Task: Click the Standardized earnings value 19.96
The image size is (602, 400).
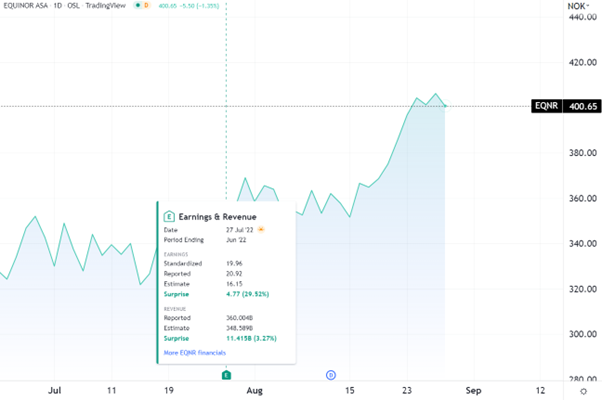Action: coord(234,263)
